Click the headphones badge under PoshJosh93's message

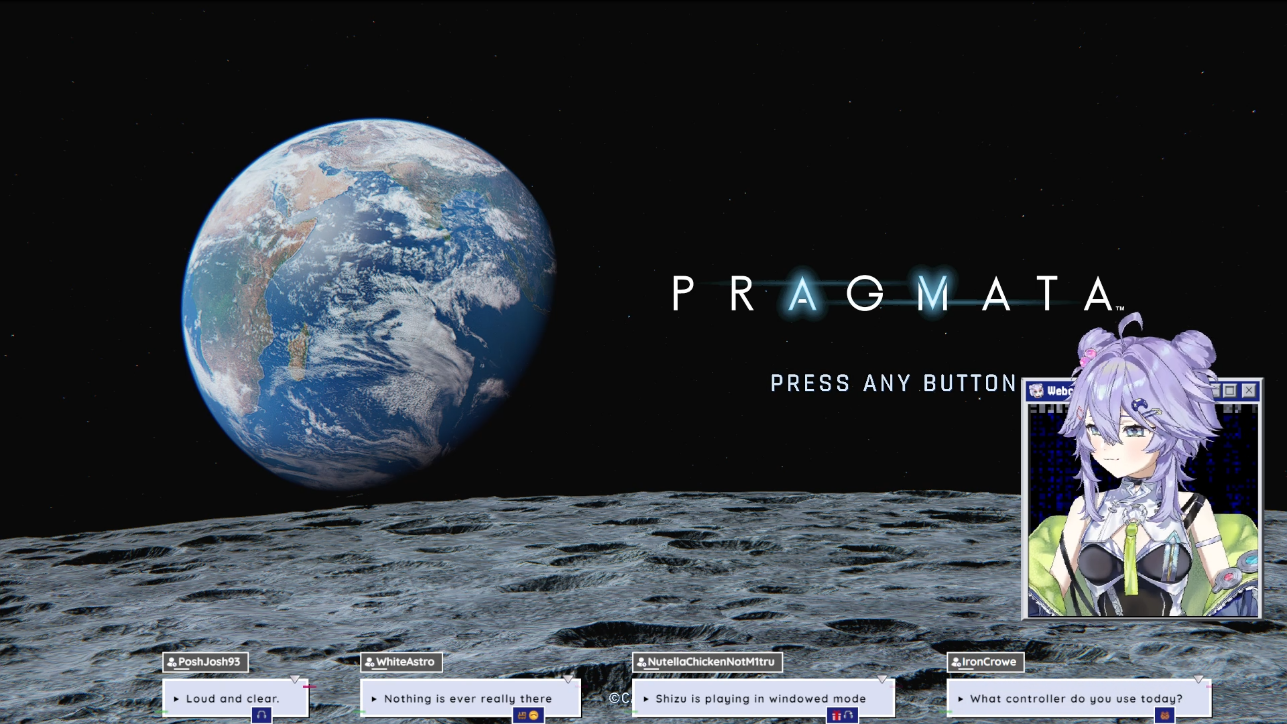[262, 715]
